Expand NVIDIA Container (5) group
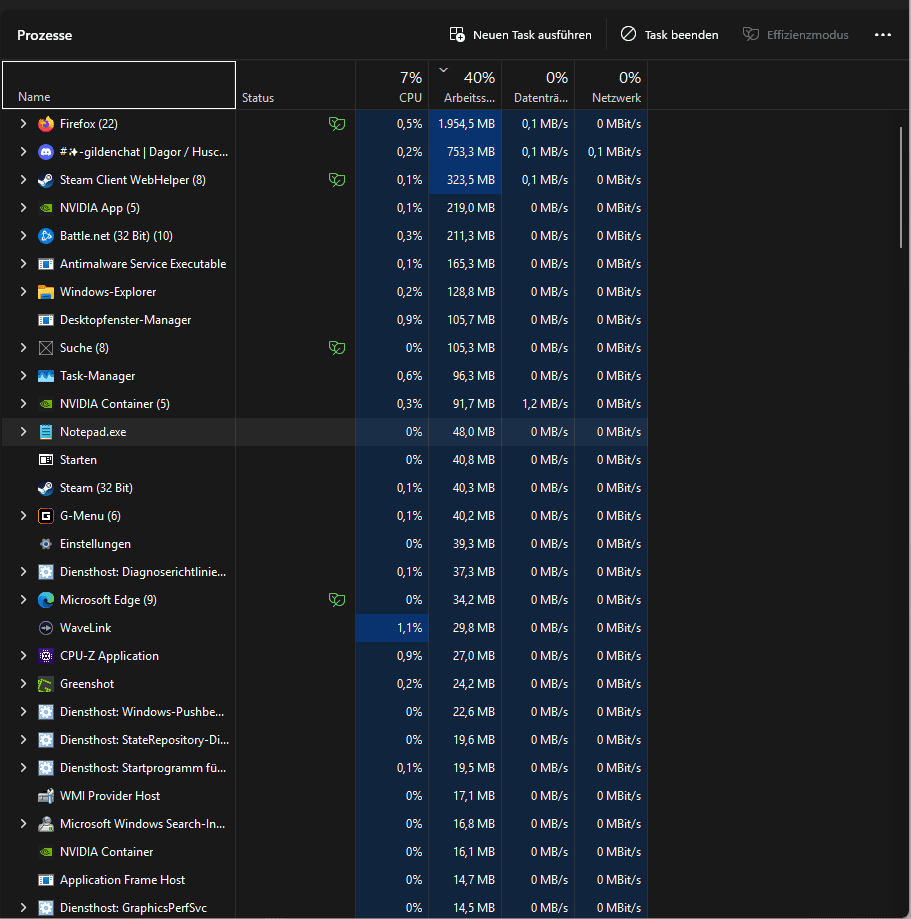This screenshot has height=919, width=911. pyautogui.click(x=23, y=404)
